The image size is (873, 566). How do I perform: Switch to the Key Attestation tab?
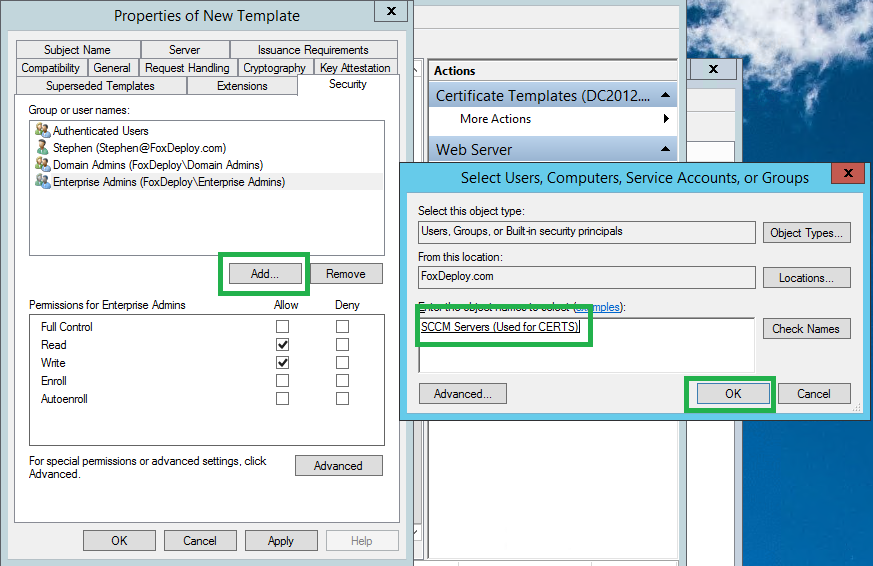[x=355, y=67]
